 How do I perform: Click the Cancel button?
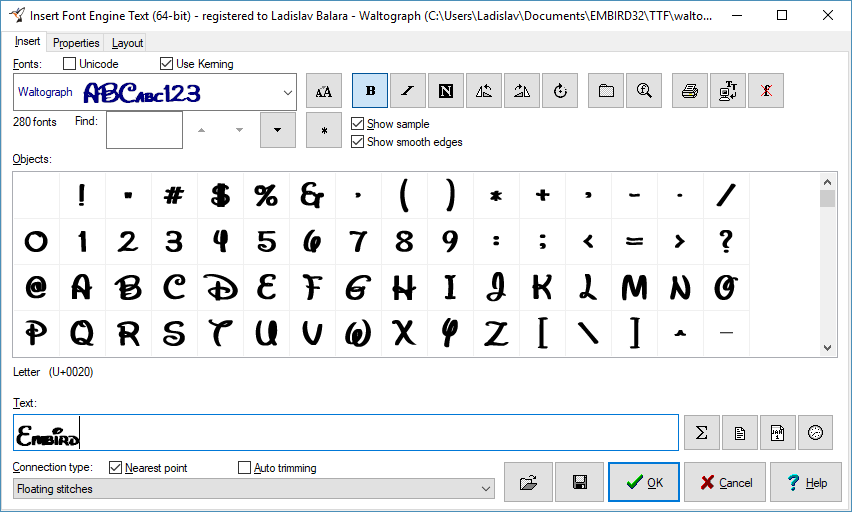(x=725, y=482)
